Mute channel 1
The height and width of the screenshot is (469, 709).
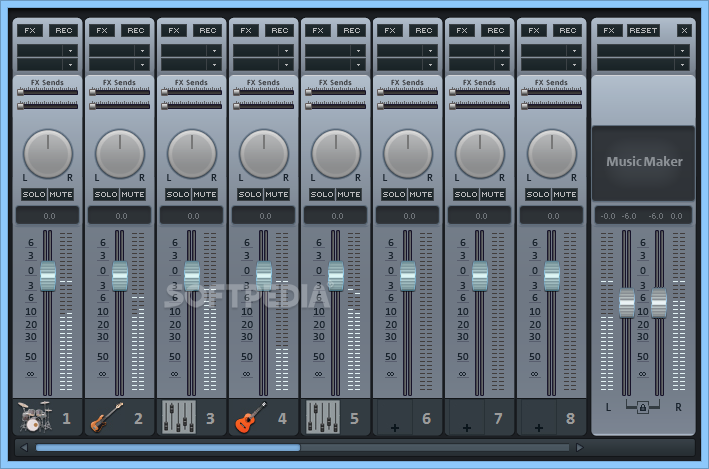[x=61, y=194]
